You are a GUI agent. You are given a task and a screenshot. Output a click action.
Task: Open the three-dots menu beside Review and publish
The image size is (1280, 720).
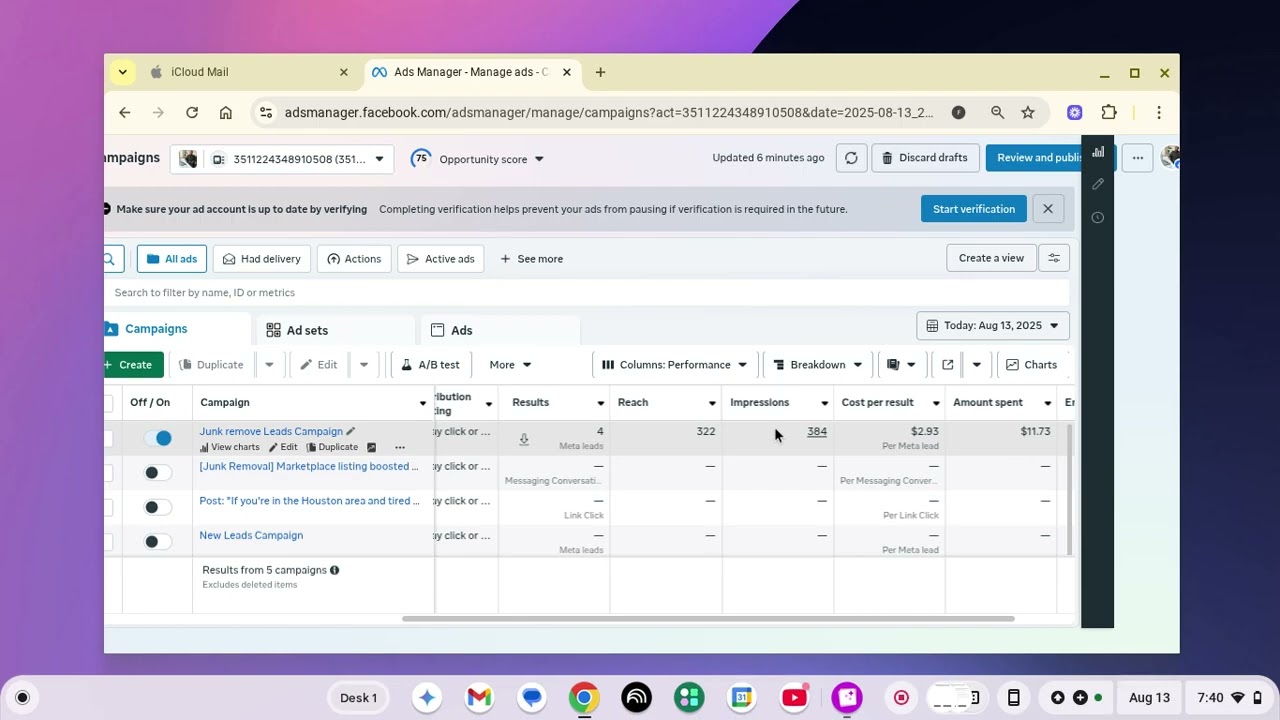[x=1137, y=158]
